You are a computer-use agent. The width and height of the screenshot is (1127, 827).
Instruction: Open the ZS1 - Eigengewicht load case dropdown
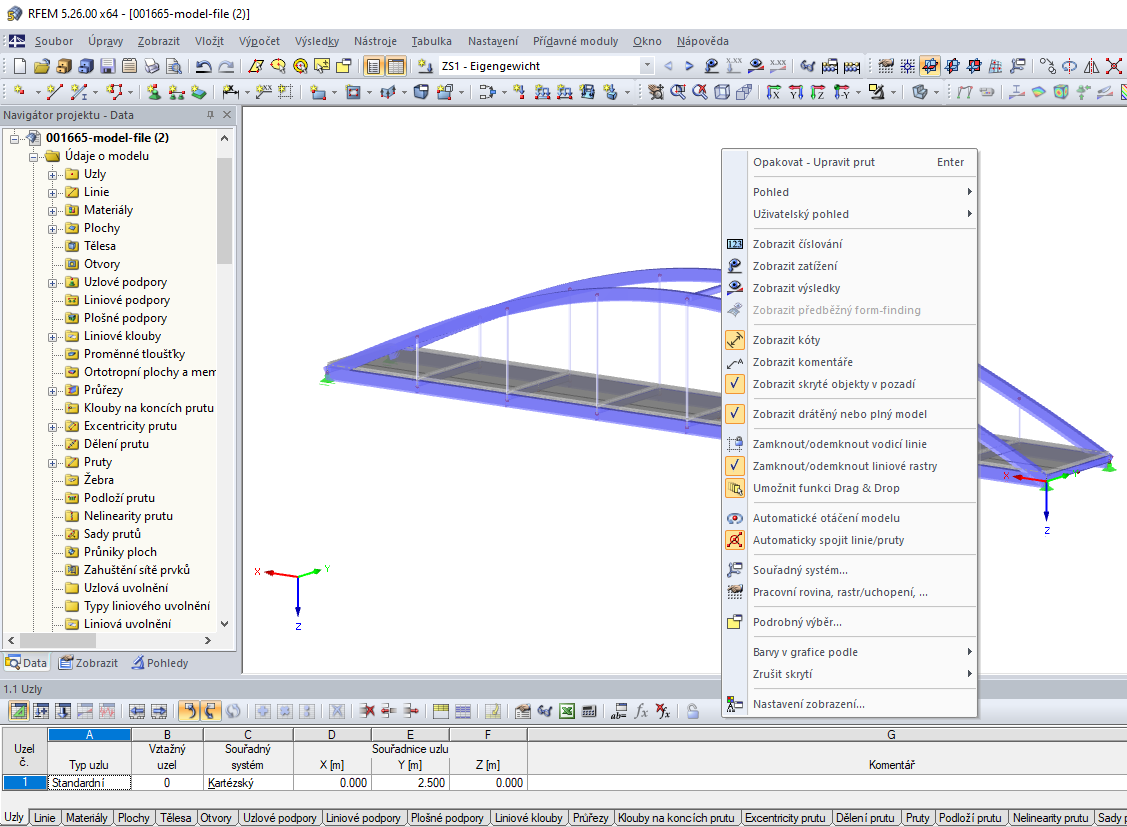647,66
